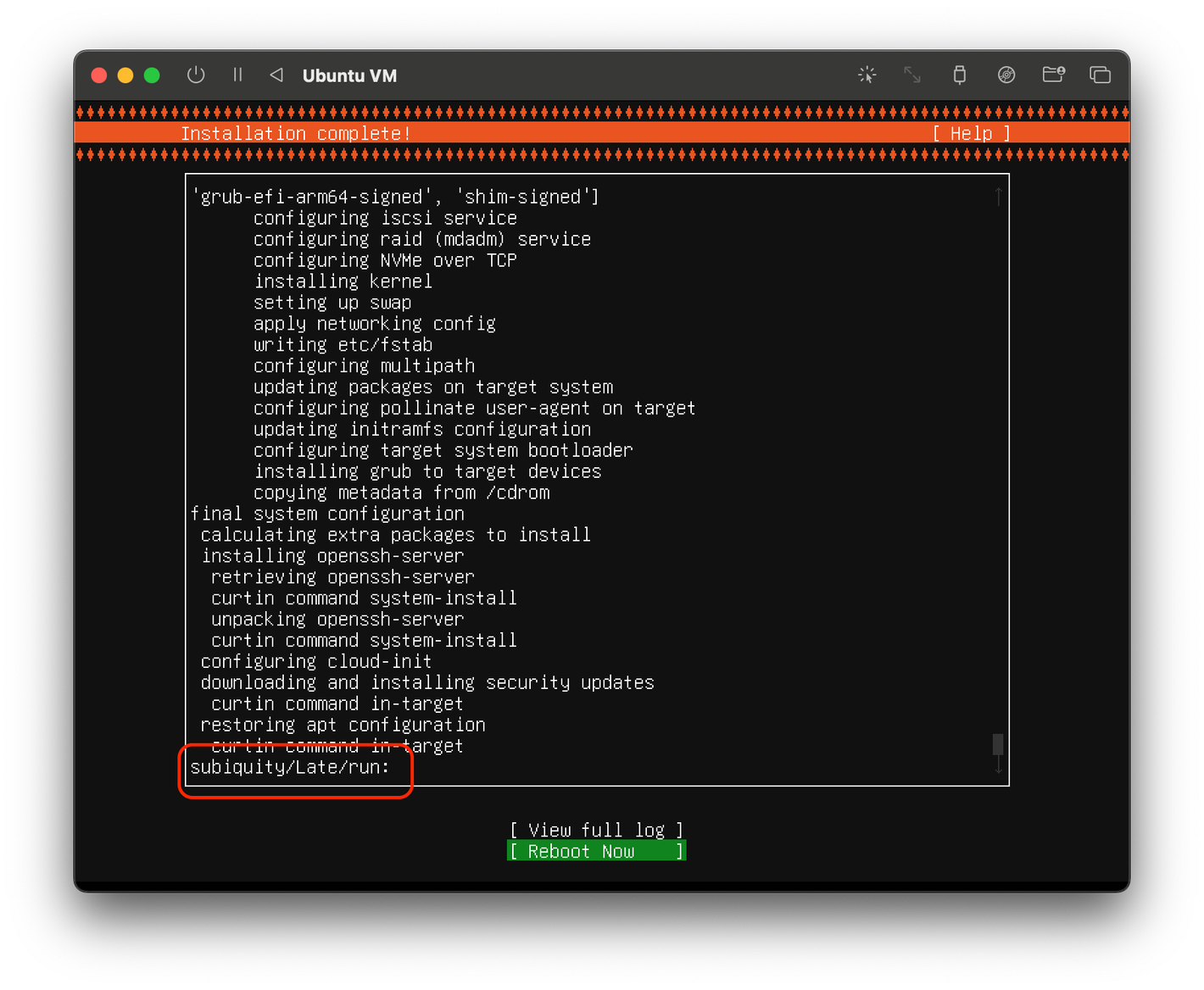Screen dimensions: 1204x990
Task: Minimize the Ubuntu VM window
Action: tap(125, 75)
